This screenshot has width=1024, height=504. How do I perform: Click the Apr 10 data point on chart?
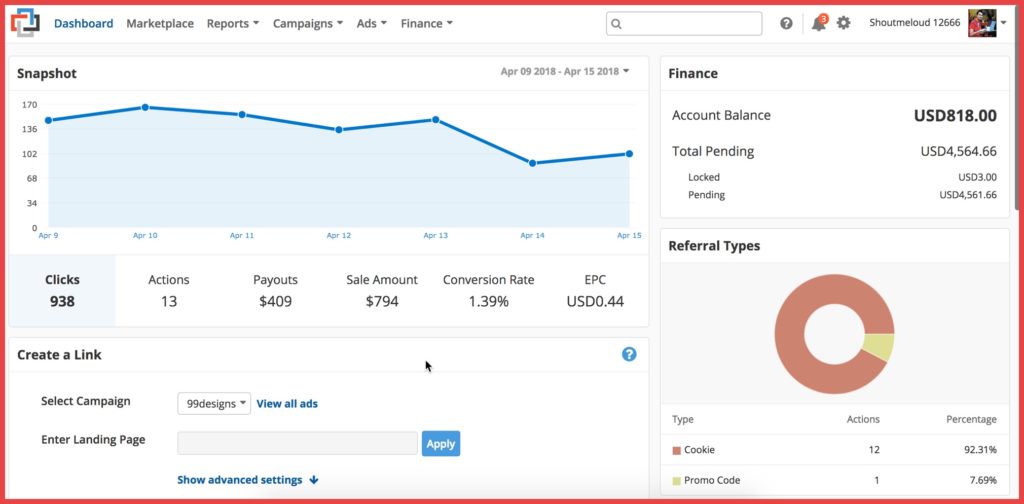[145, 107]
